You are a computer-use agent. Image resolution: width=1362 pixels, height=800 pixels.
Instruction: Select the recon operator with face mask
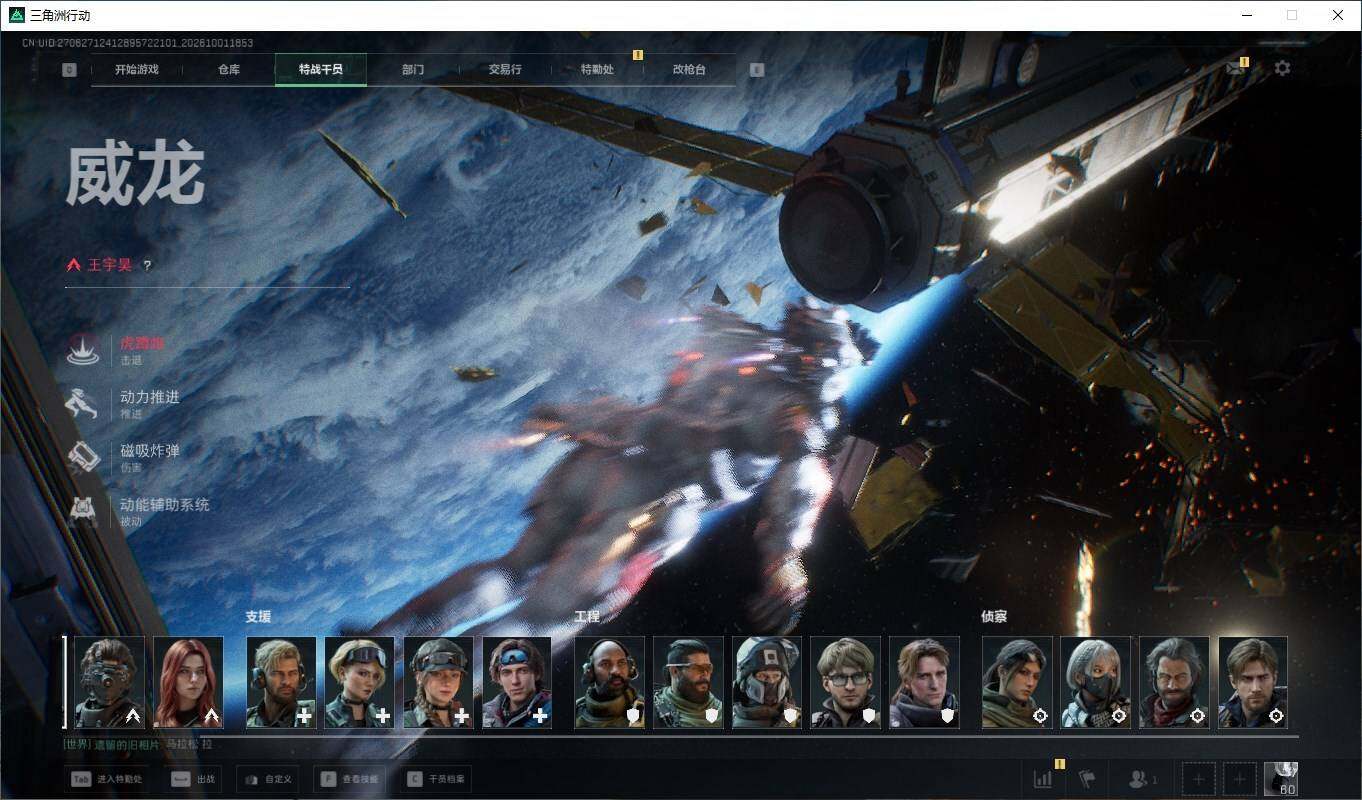click(x=1096, y=682)
